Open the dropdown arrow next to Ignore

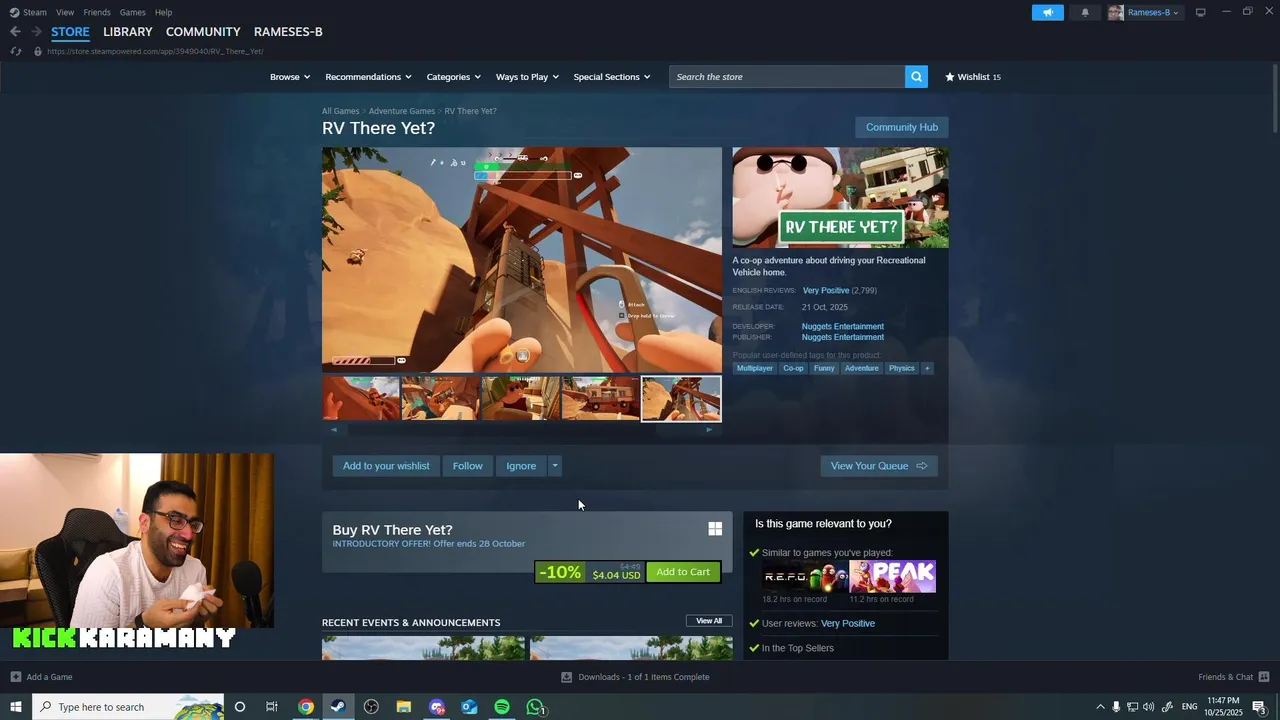555,466
